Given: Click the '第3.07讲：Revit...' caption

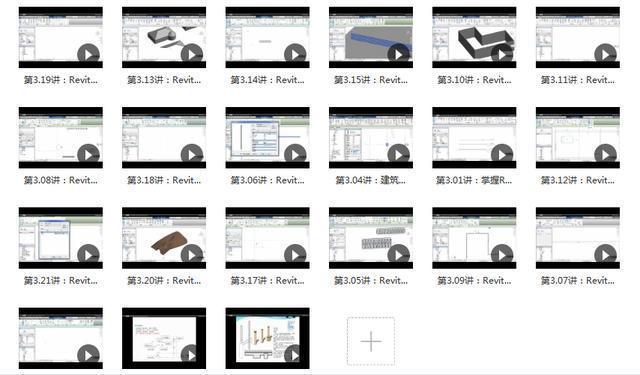Looking at the screenshot, I should point(578,280).
